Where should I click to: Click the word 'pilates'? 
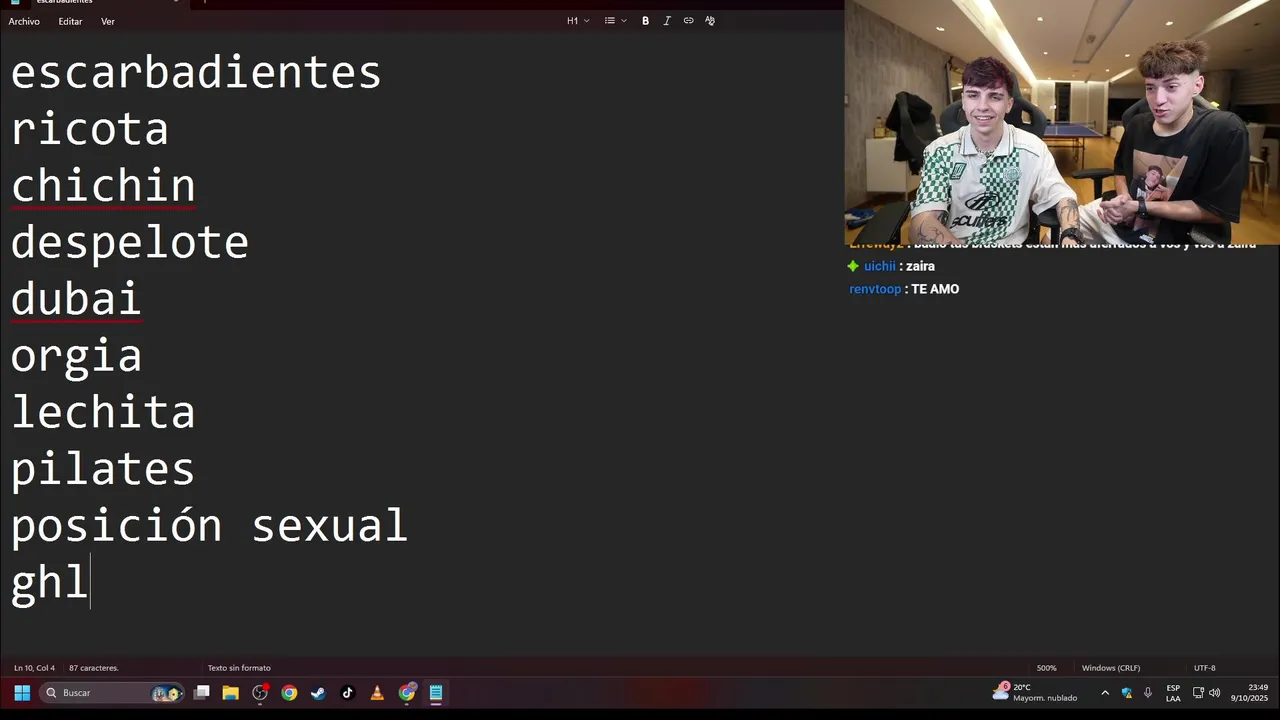coord(103,470)
